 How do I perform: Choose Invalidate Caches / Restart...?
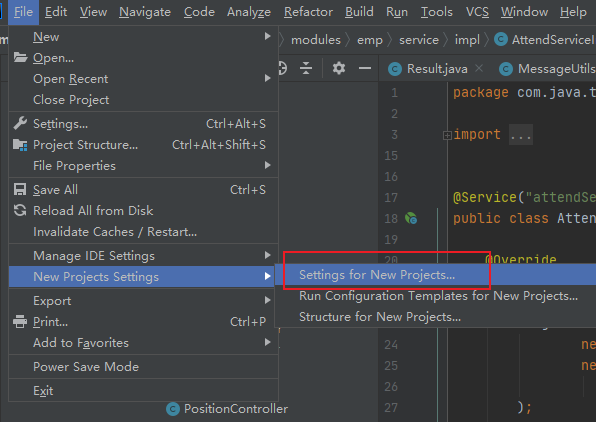[144, 232]
